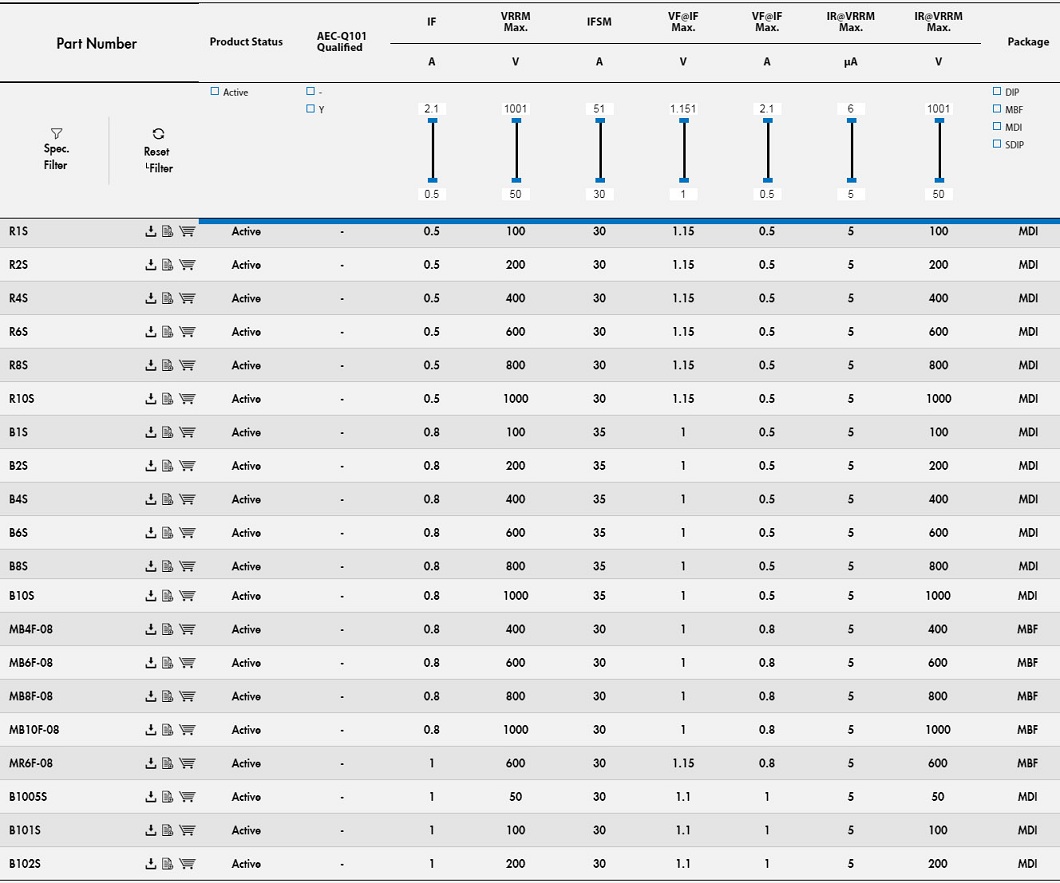Sort by the Part Number column header
This screenshot has height=883, width=1060.
pyautogui.click(x=96, y=43)
